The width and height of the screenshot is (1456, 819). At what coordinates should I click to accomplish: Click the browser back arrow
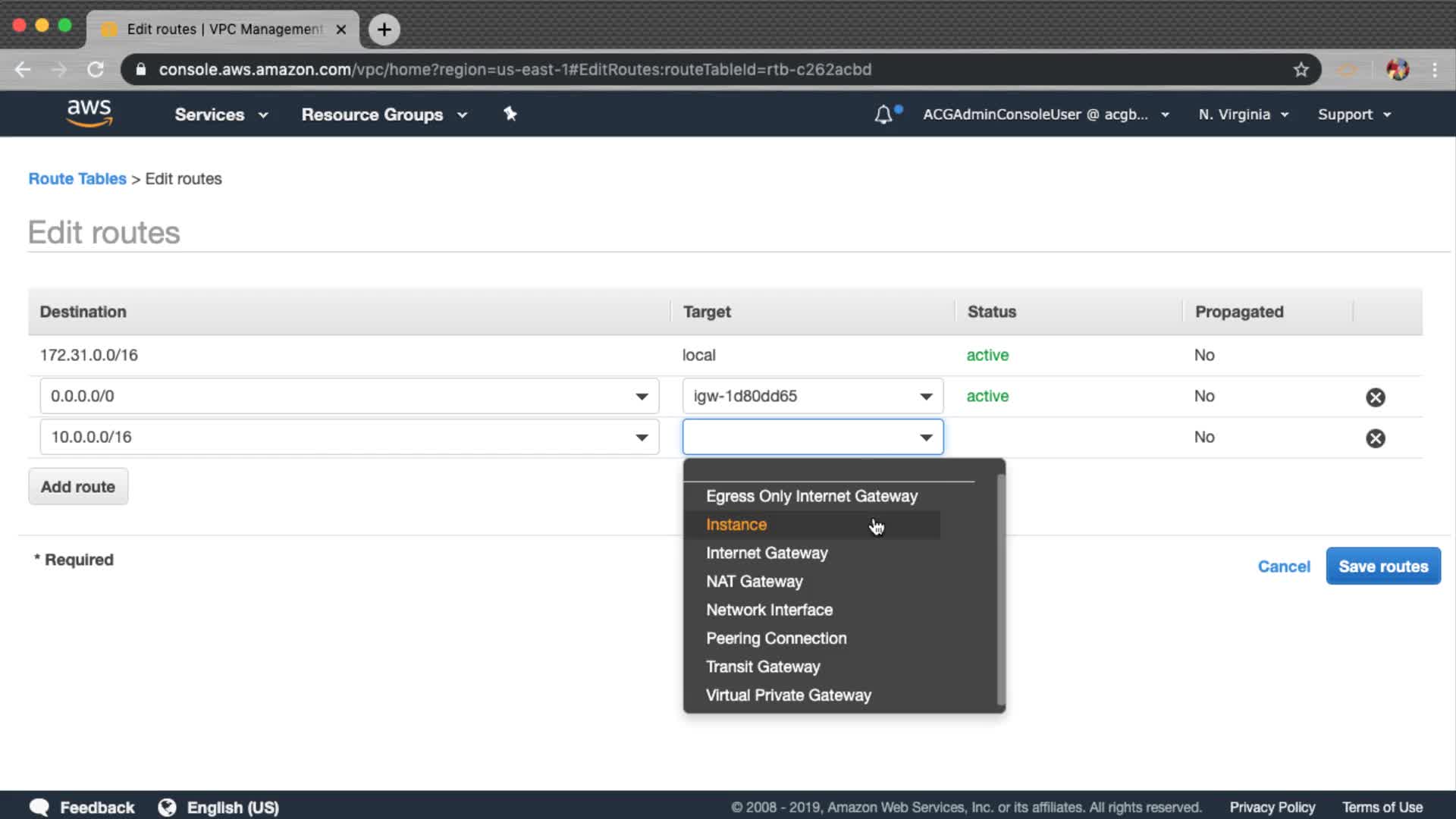click(x=23, y=70)
